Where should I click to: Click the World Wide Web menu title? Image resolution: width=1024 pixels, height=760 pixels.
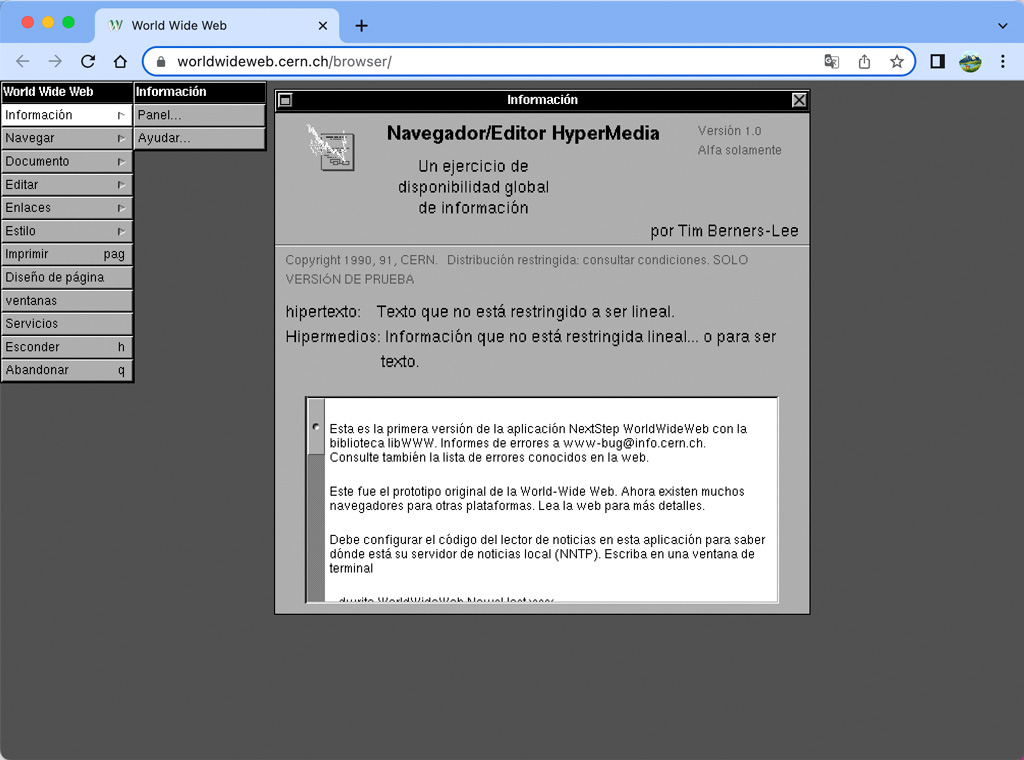67,92
